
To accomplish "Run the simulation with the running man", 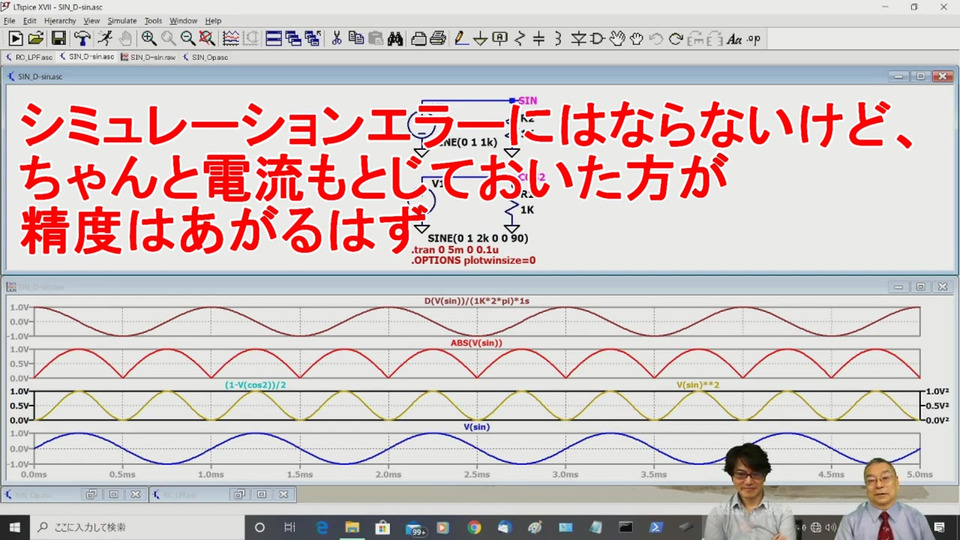I will point(105,39).
